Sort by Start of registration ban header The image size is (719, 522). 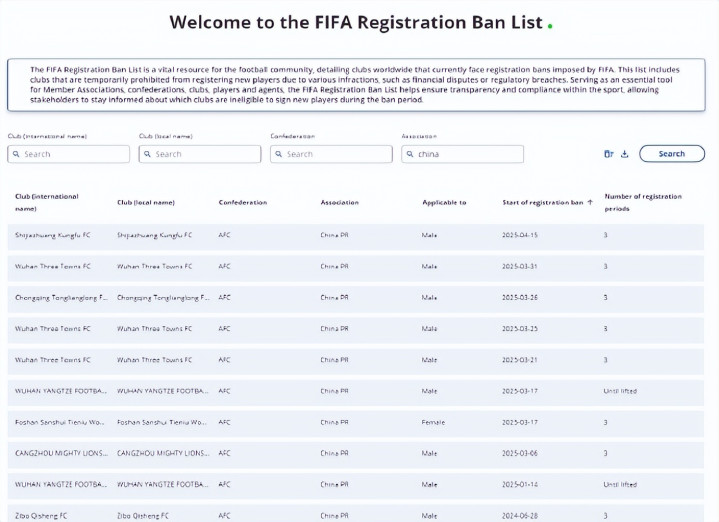[542, 202]
